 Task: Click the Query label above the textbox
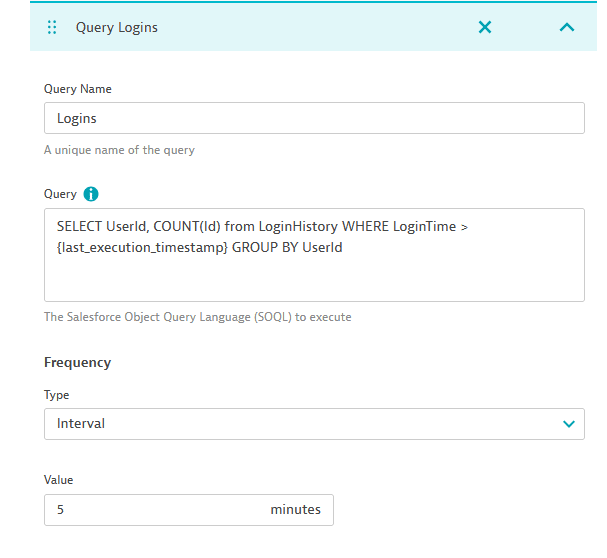(x=60, y=194)
